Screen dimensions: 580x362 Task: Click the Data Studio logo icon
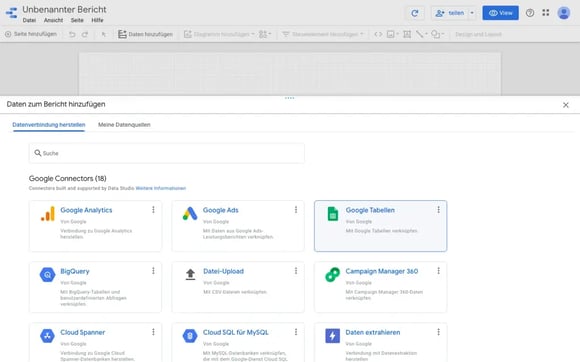tap(11, 13)
